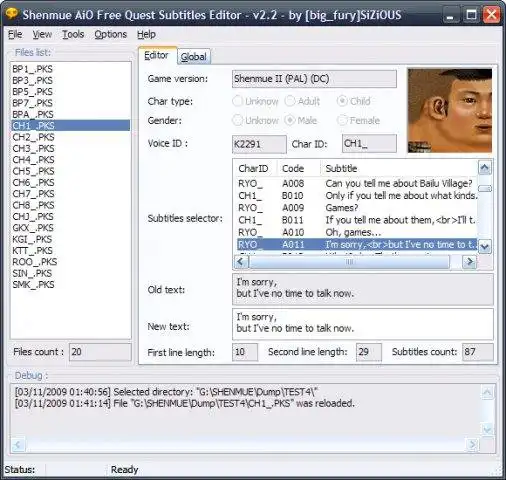Open the Options menu
The height and width of the screenshot is (480, 506).
tap(110, 34)
